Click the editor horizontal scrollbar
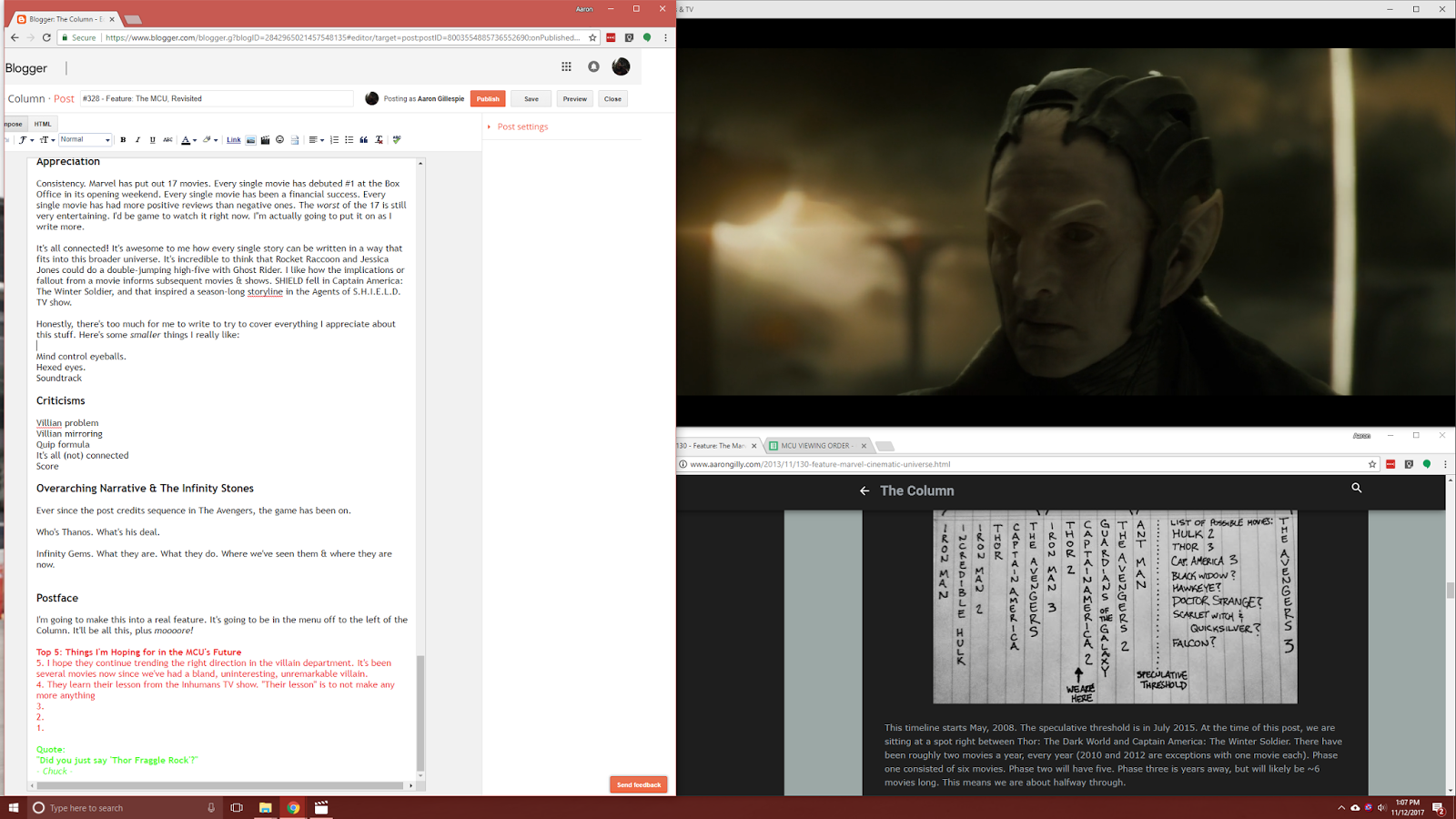Viewport: 1456px width, 819px height. click(x=221, y=784)
